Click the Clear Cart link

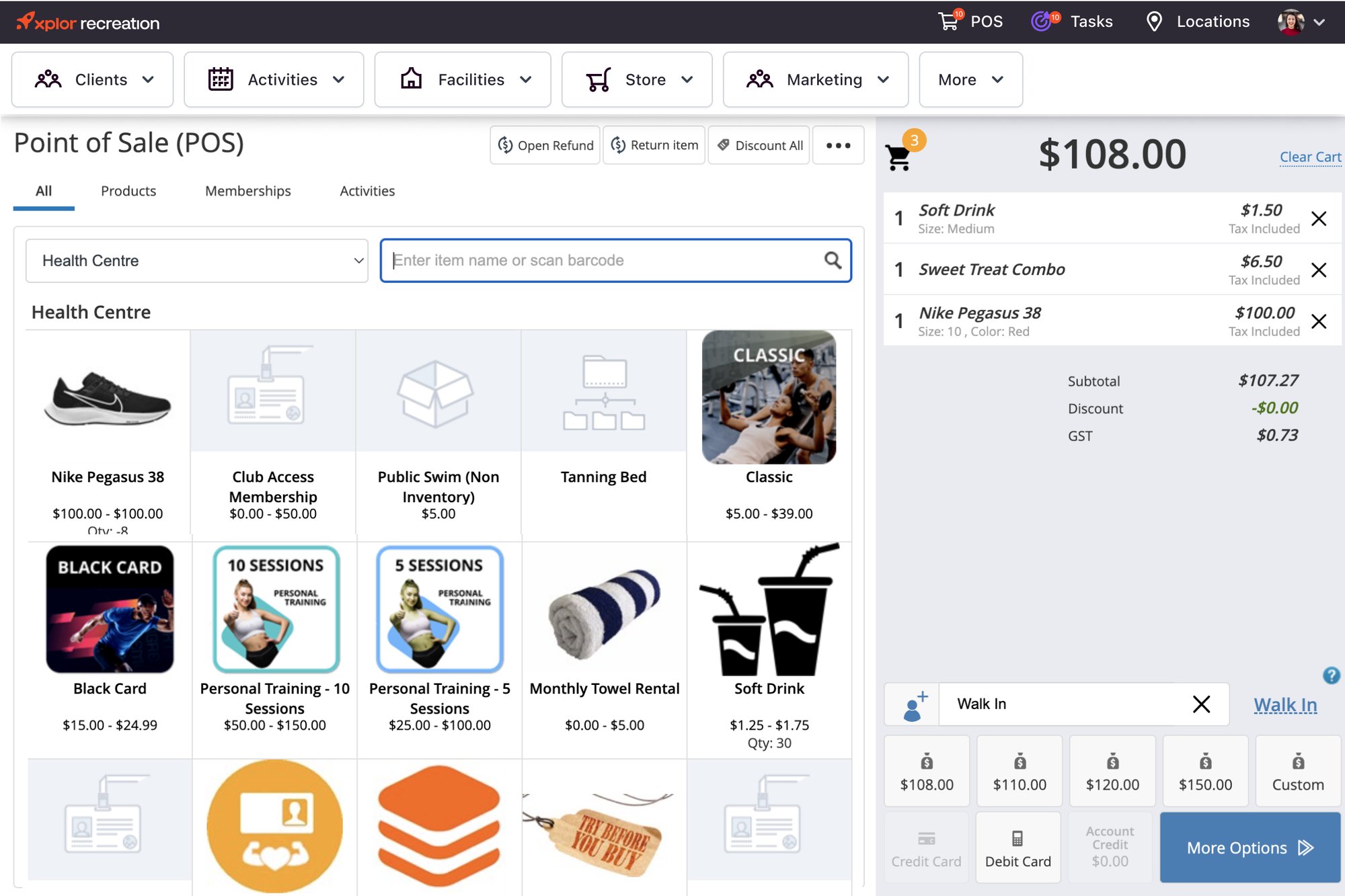click(x=1310, y=157)
